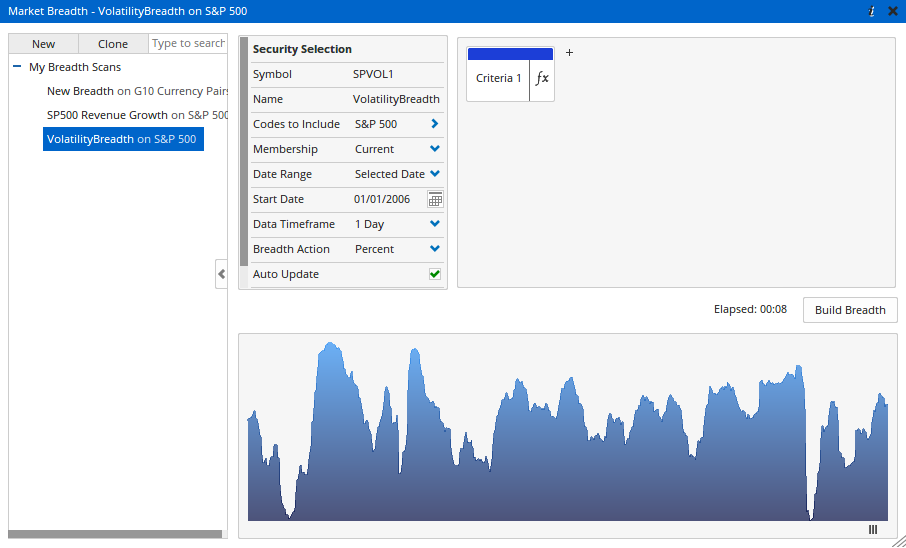
Task: Add new criteria with plus icon
Action: pos(570,52)
